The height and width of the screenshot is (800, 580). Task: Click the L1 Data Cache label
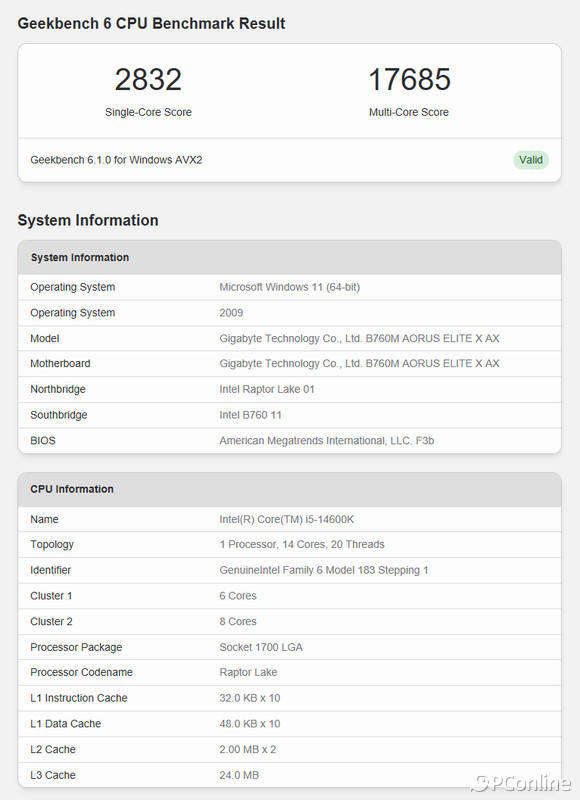coord(65,724)
